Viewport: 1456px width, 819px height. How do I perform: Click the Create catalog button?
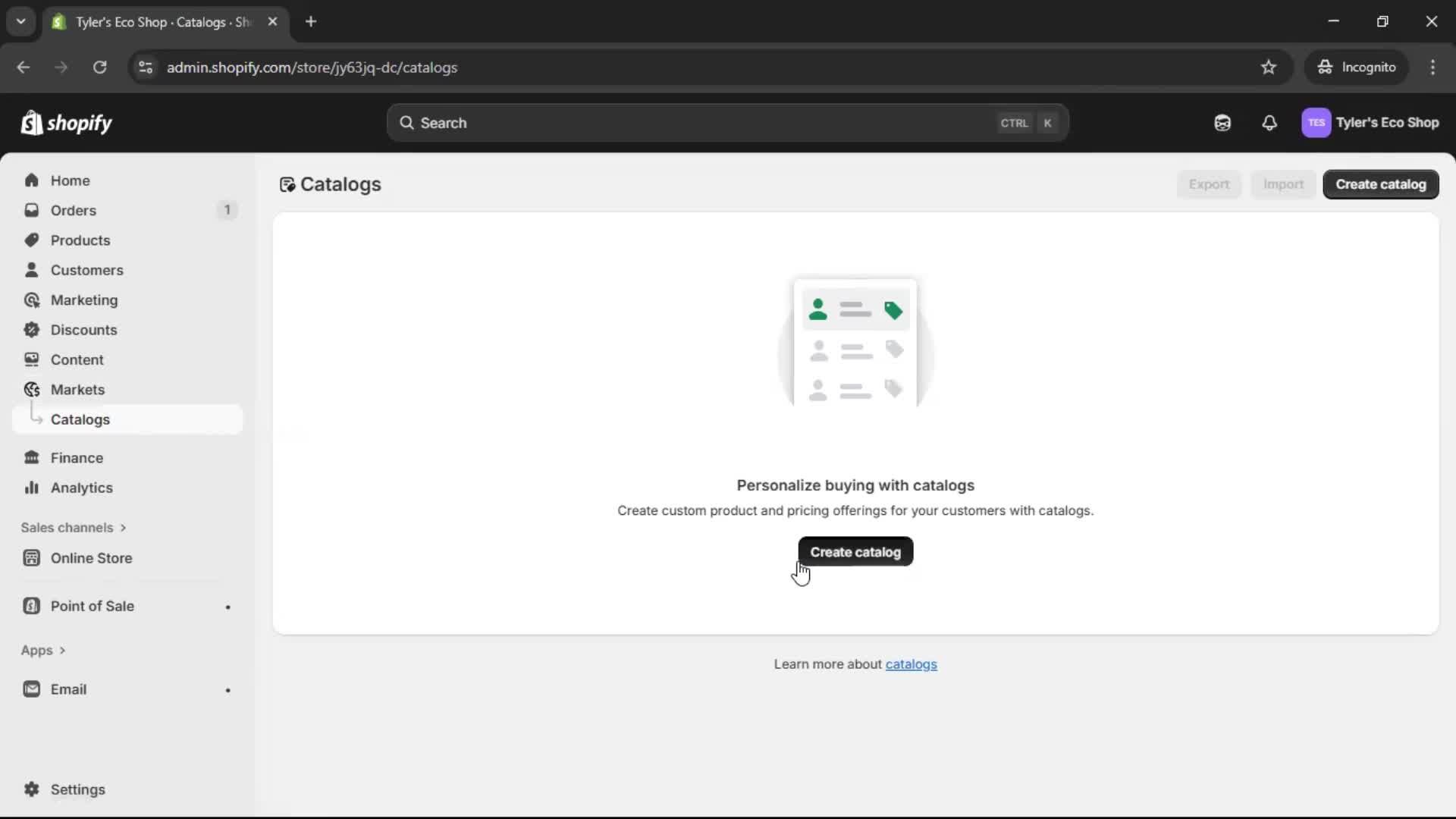pyautogui.click(x=855, y=552)
